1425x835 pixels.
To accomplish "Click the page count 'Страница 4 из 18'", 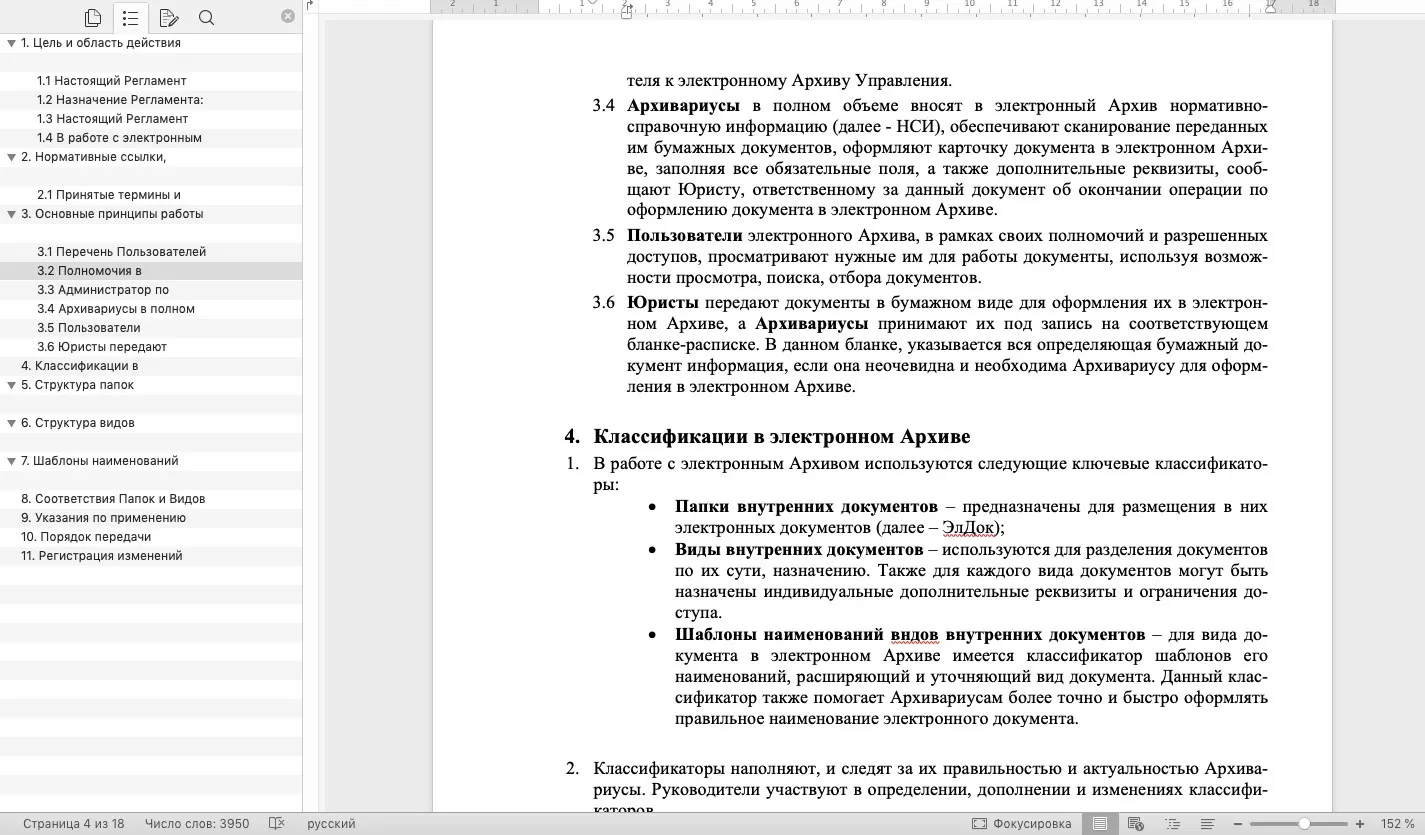I will pyautogui.click(x=74, y=824).
